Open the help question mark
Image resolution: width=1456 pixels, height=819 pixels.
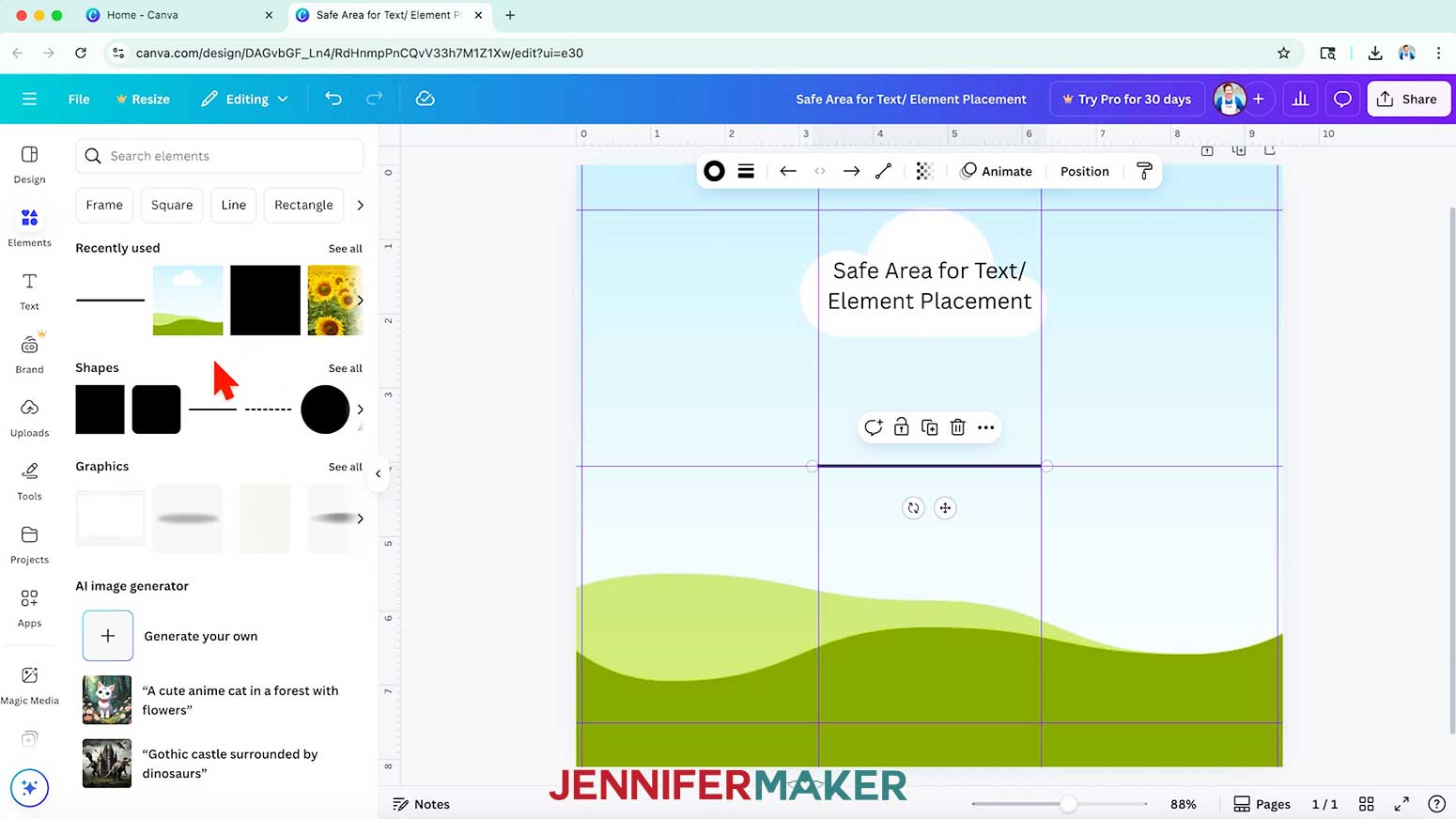tap(1436, 804)
